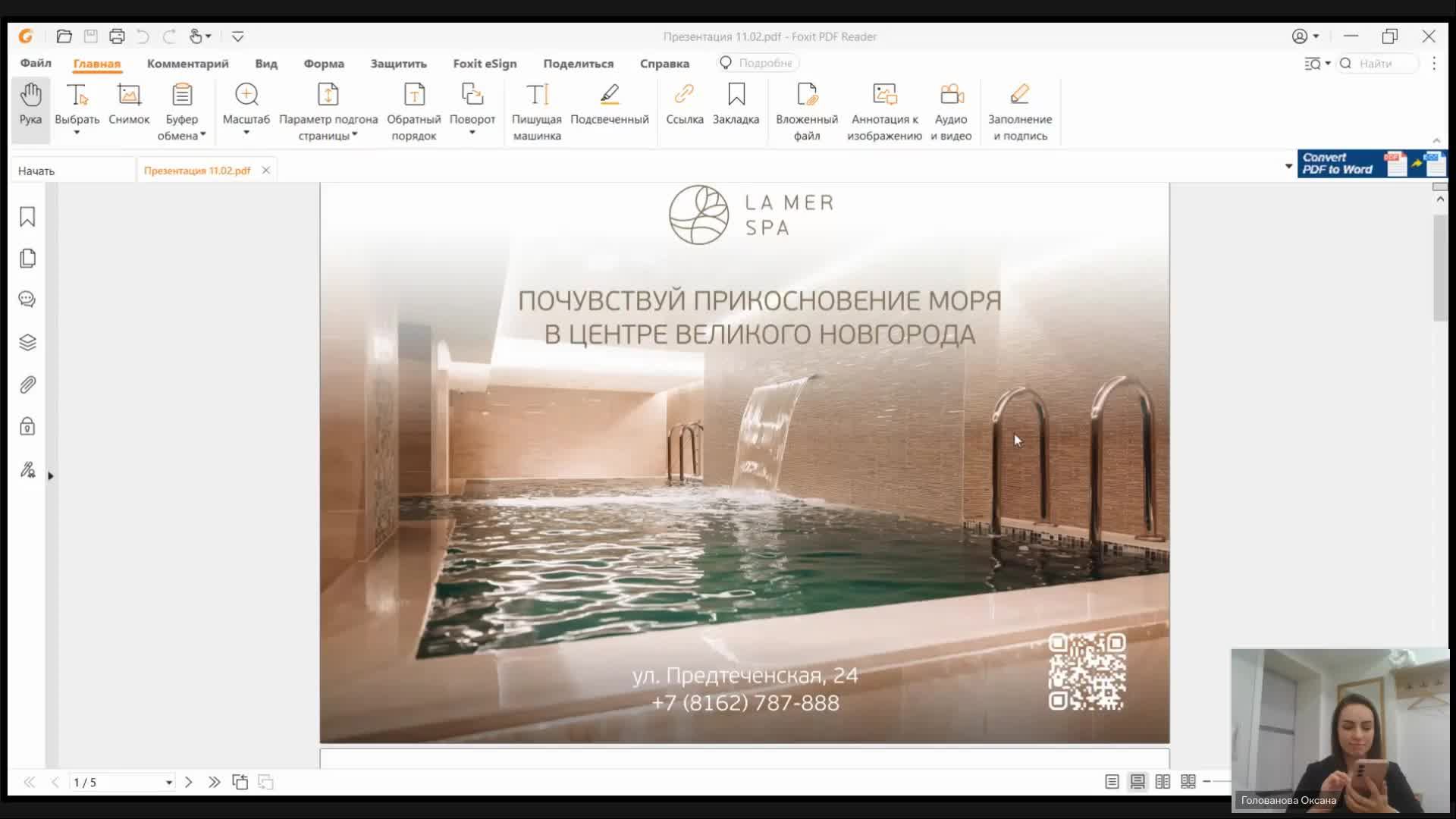
Task: Open the Attachments paperclip panel
Action: pos(27,384)
